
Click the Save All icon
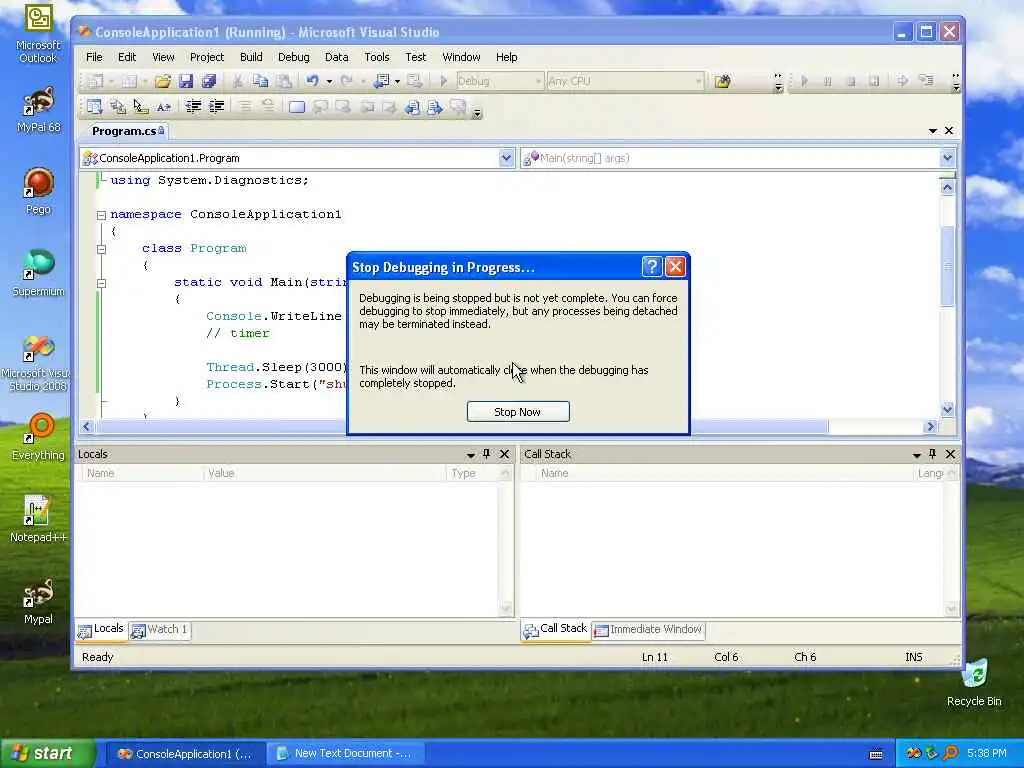click(x=209, y=81)
